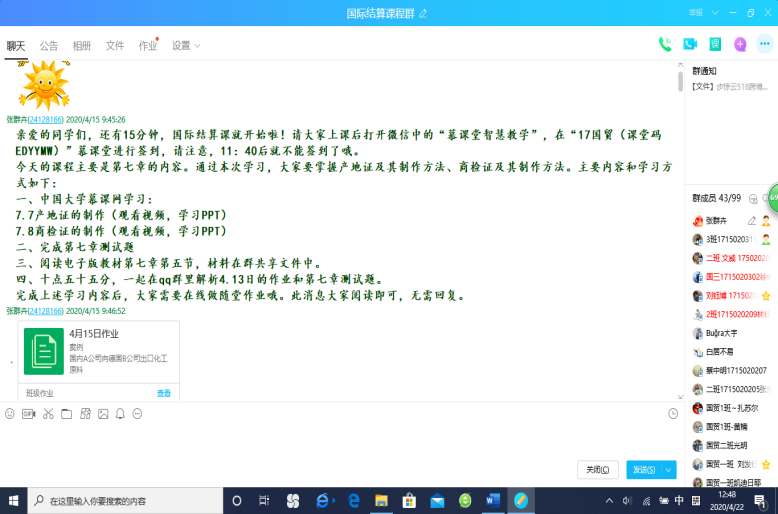Open the screenshot scissors tool
This screenshot has width=778, height=514.
(x=47, y=413)
